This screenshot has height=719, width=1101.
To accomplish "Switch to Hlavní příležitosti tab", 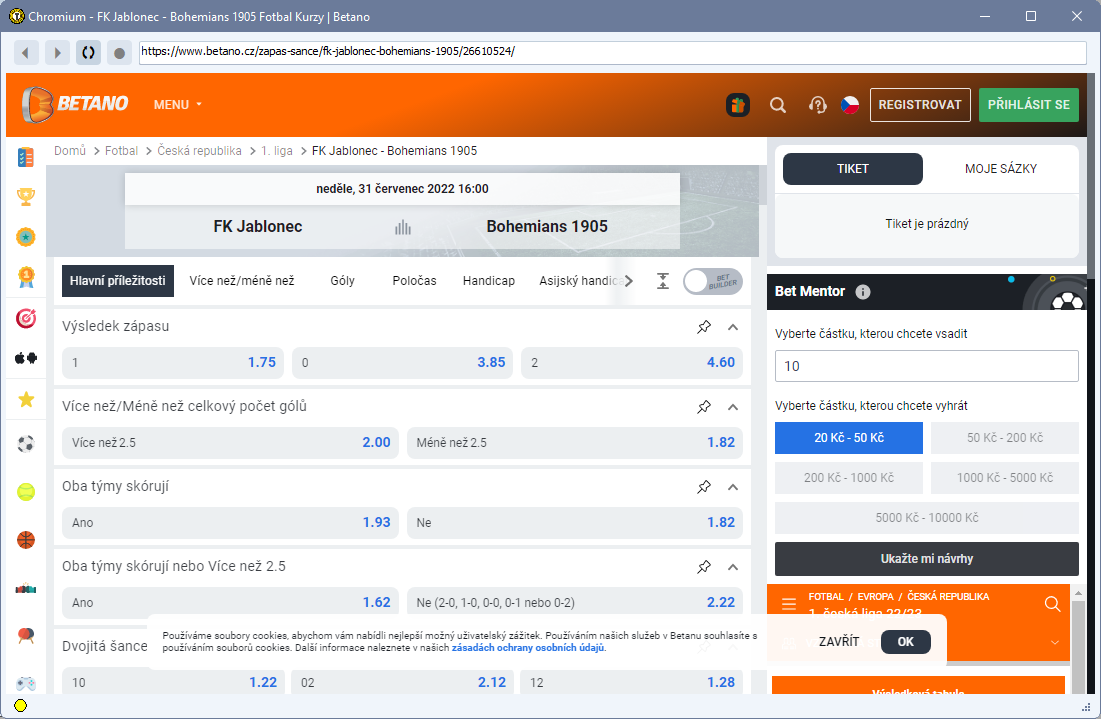I will pos(118,281).
